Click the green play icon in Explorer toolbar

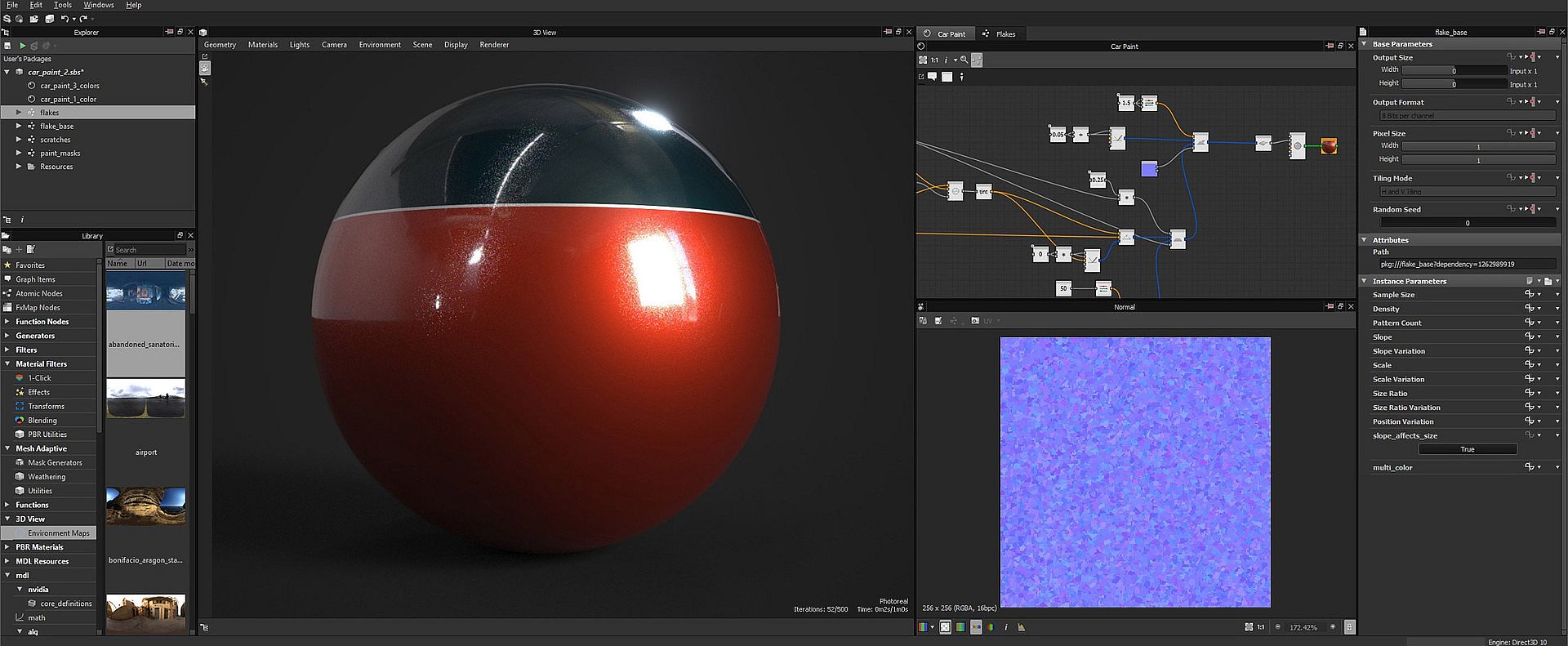point(22,46)
